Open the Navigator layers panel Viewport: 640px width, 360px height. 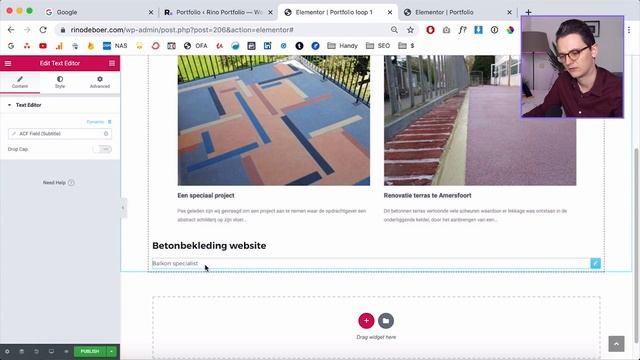pyautogui.click(x=22, y=351)
